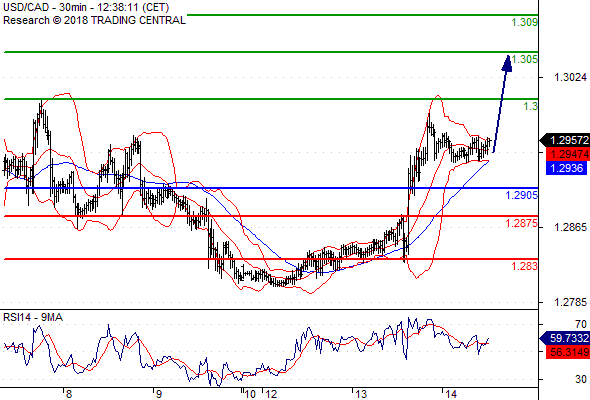590x400 pixels.
Task: Click date marker 10 on time axis
Action: (x=250, y=394)
